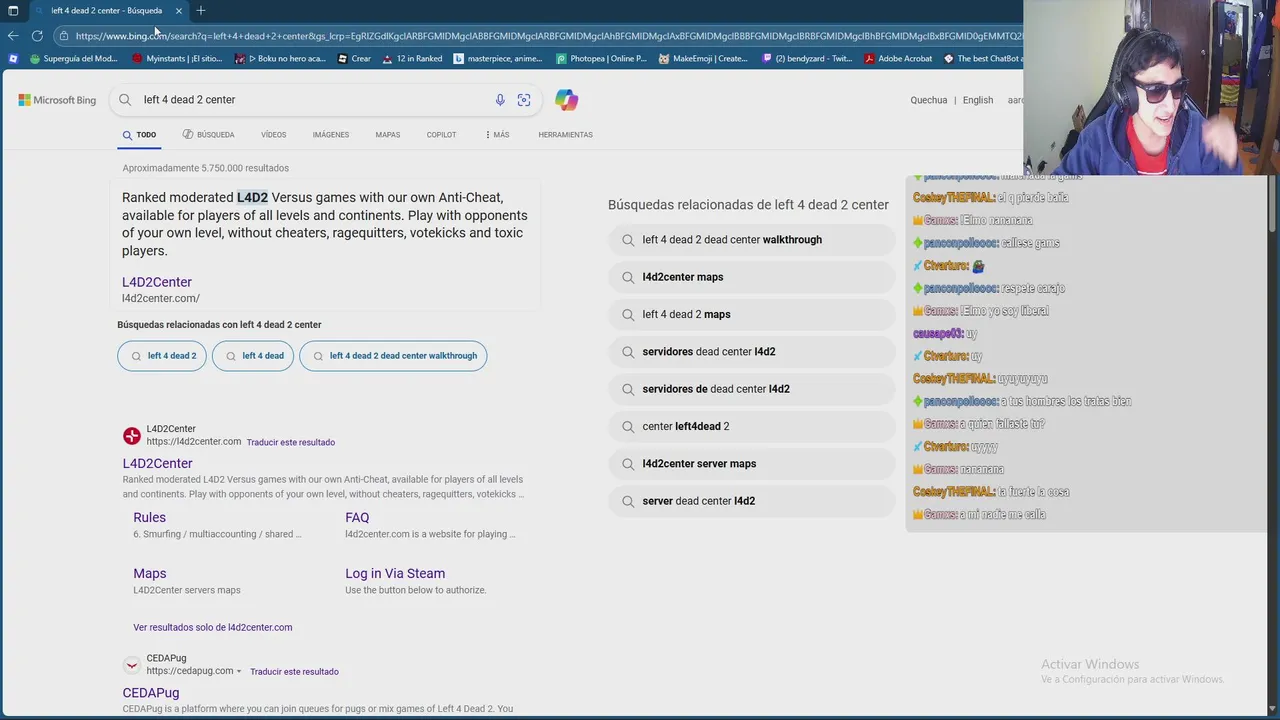Open Adobe Acrobat bookmark
Viewport: 1280px width, 720px height.
(x=898, y=59)
